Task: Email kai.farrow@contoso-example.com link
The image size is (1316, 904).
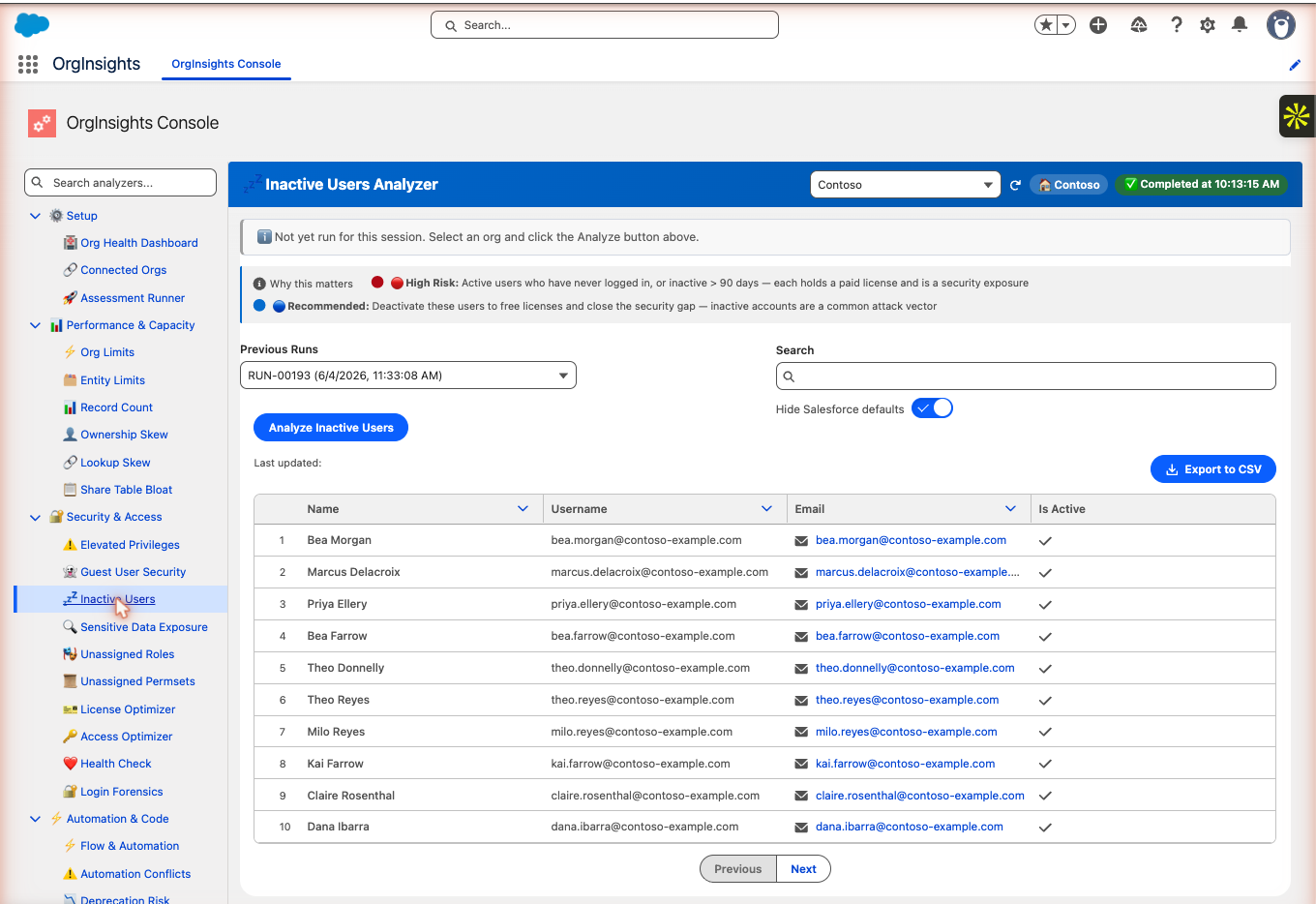Action: tap(905, 764)
